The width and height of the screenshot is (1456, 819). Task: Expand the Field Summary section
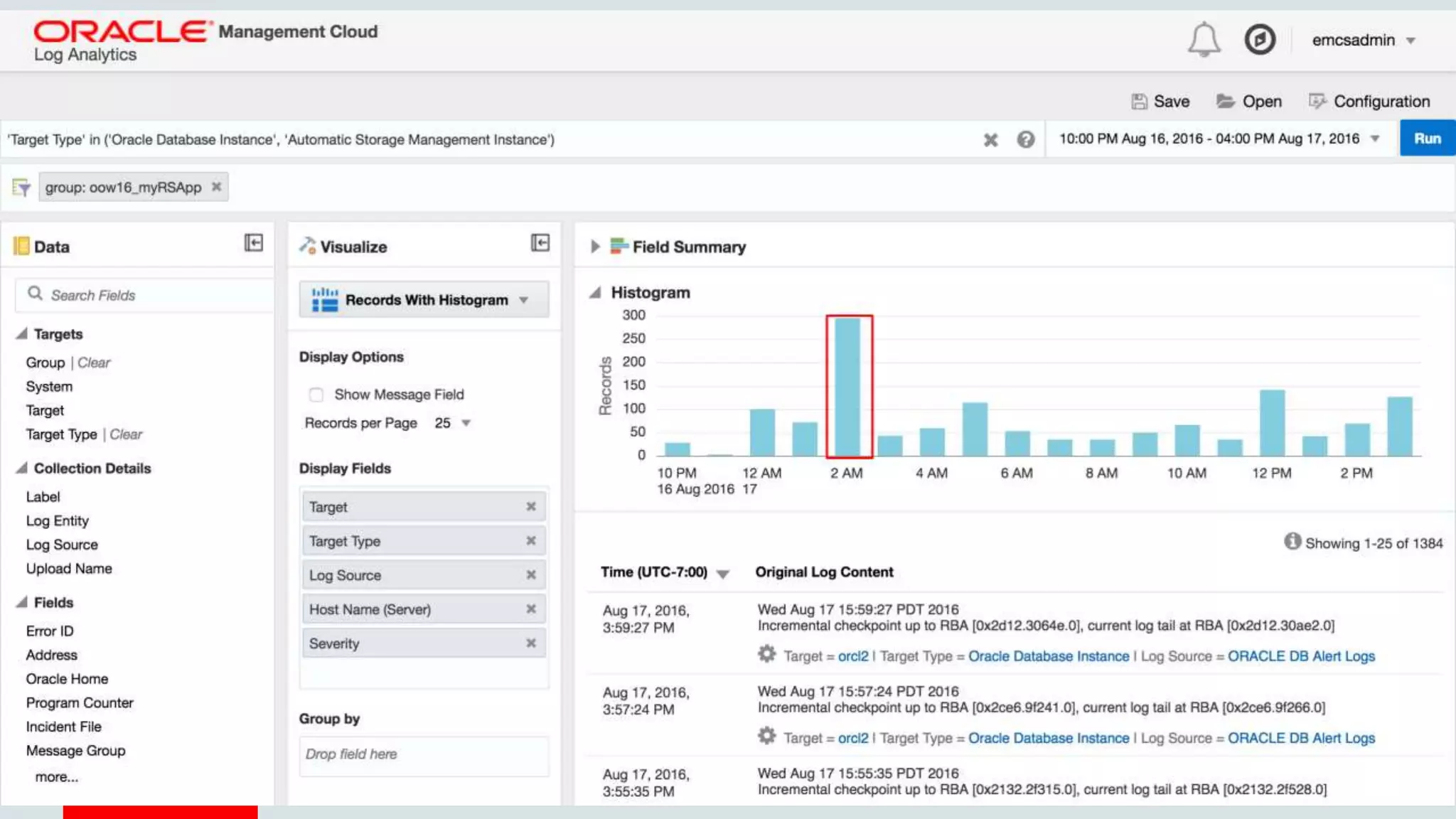pyautogui.click(x=595, y=247)
